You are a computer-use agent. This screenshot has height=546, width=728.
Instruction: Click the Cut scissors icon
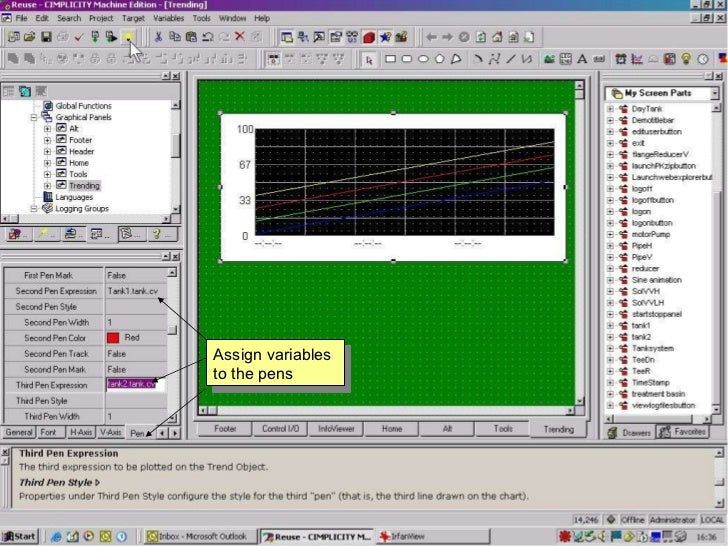[x=158, y=37]
